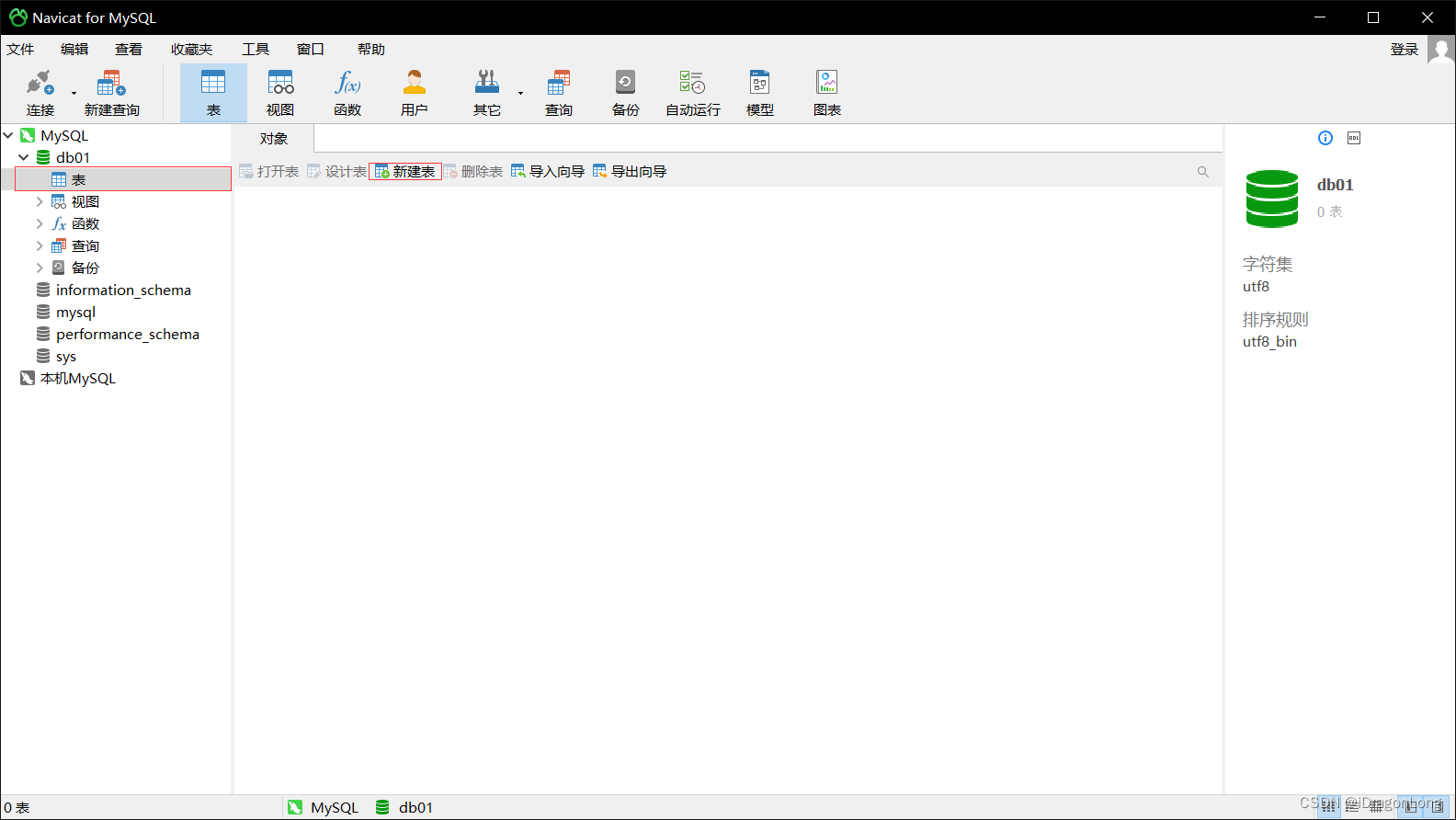
Task: Click the 设计表 button
Action: tap(336, 172)
